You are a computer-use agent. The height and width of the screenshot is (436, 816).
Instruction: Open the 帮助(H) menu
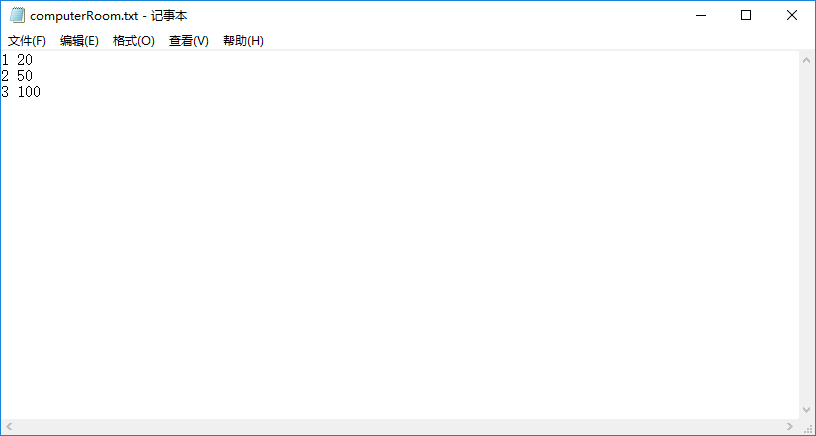(243, 41)
